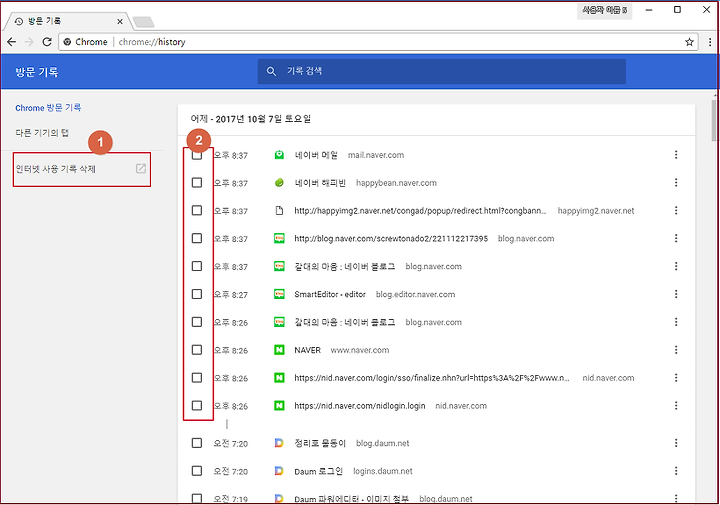Check the box for 네이버 메일 entry
The height and width of the screenshot is (505, 720).
click(x=197, y=155)
